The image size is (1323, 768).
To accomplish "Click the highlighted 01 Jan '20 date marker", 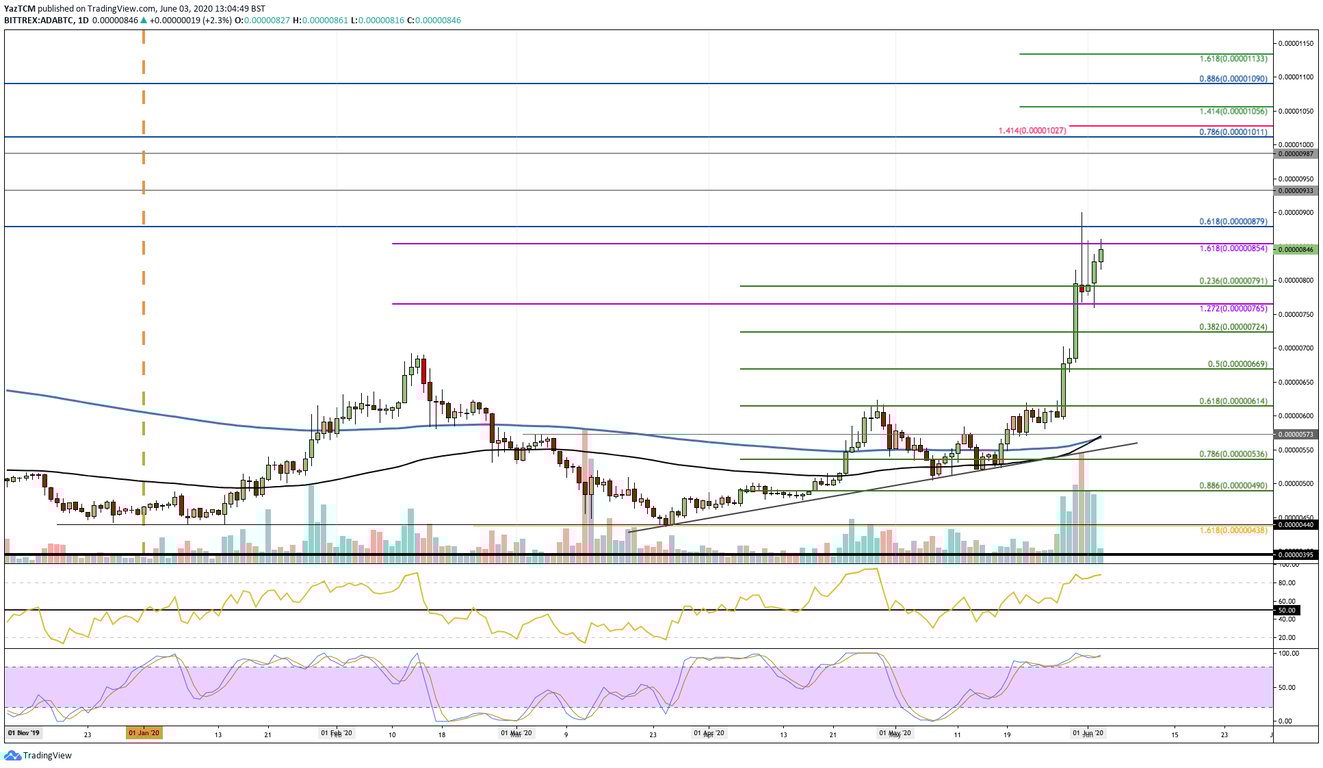I will (144, 731).
